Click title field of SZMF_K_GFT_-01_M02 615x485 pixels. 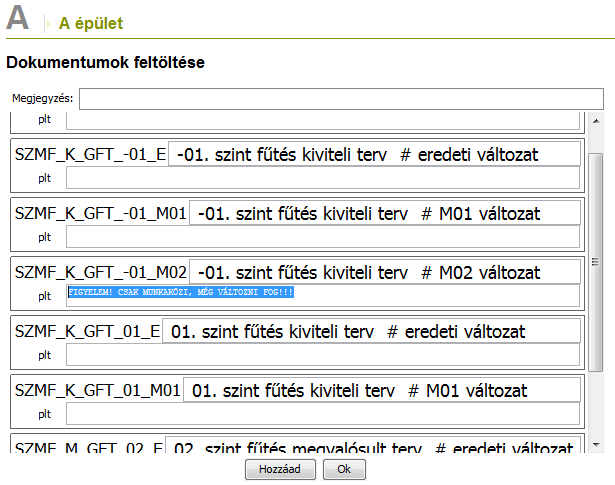point(385,272)
